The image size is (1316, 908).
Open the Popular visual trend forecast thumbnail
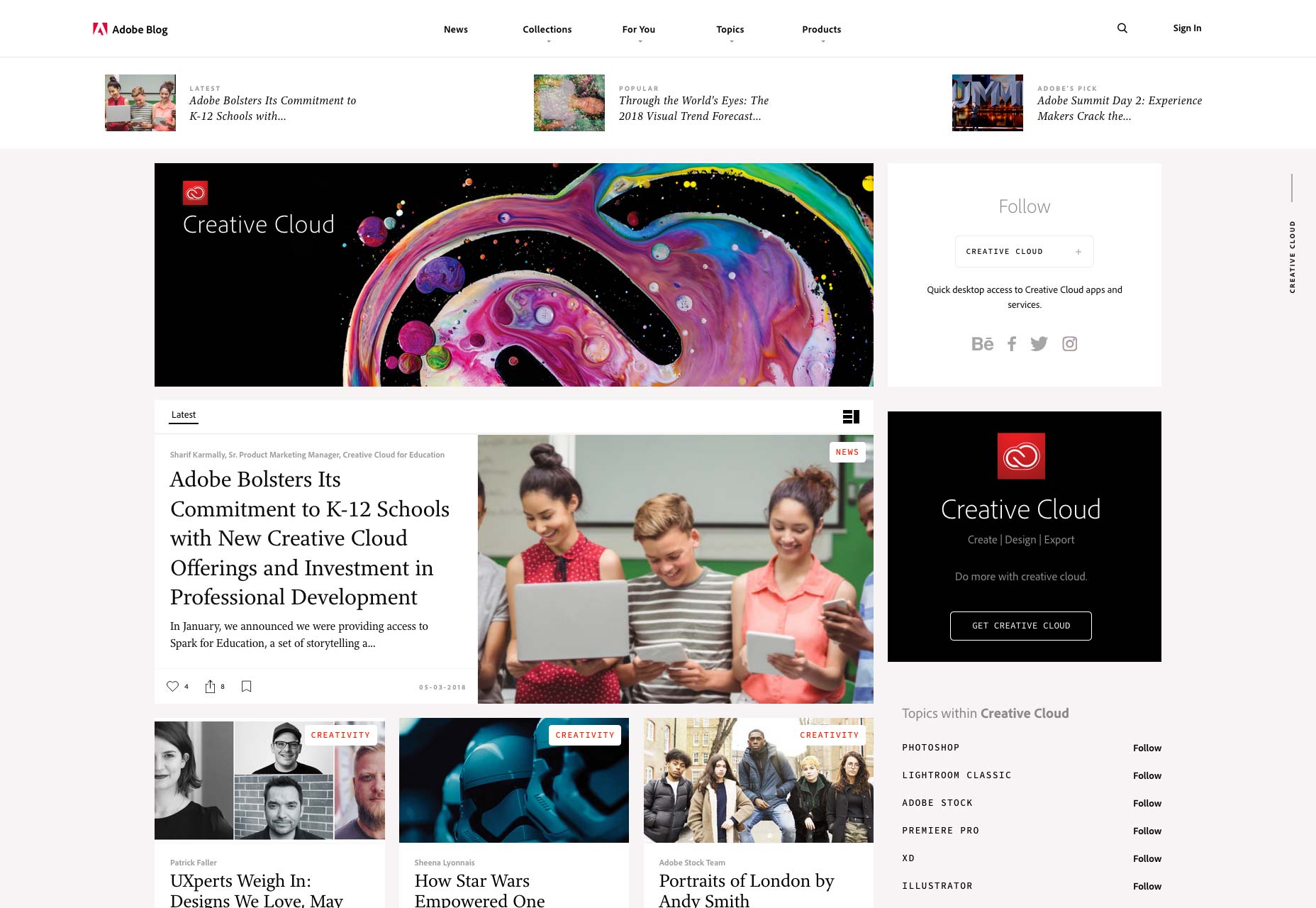569,103
